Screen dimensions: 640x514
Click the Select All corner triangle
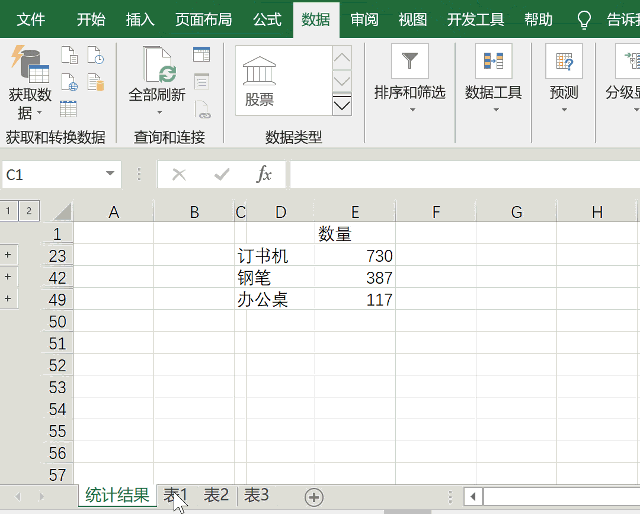coord(62,212)
